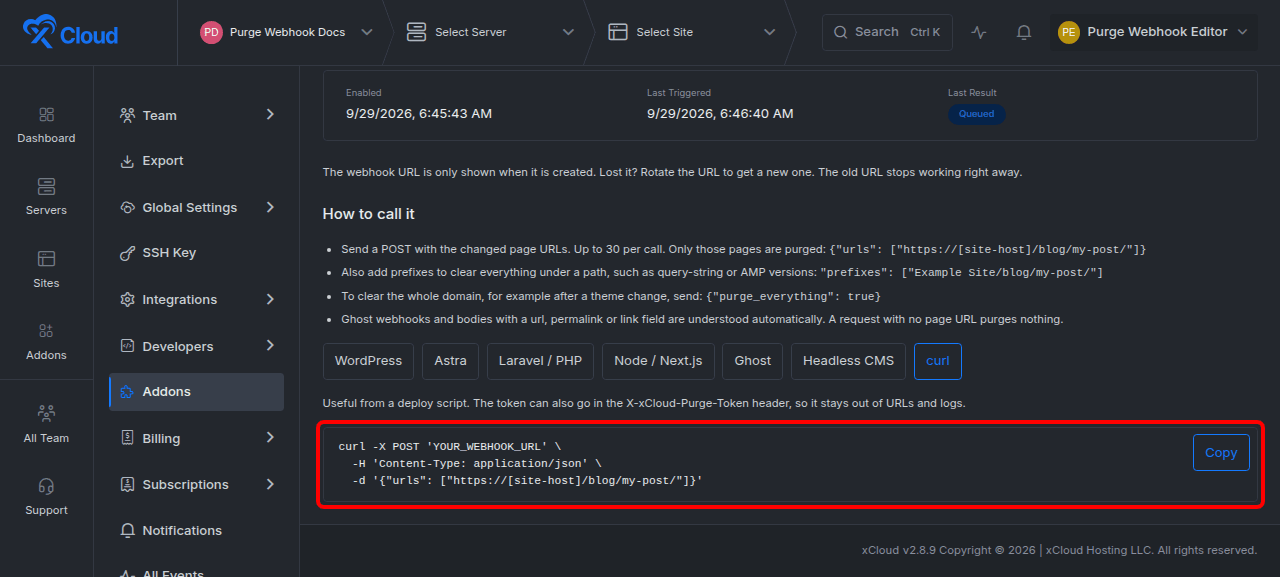This screenshot has width=1280, height=577.
Task: Switch to the Headless CMS tab
Action: point(849,361)
